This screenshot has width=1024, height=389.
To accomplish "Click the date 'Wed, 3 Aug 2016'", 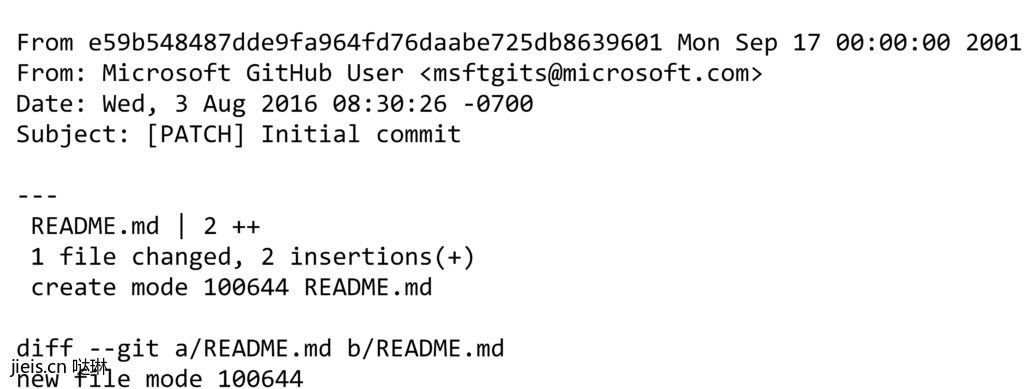I will pyautogui.click(x=210, y=104).
